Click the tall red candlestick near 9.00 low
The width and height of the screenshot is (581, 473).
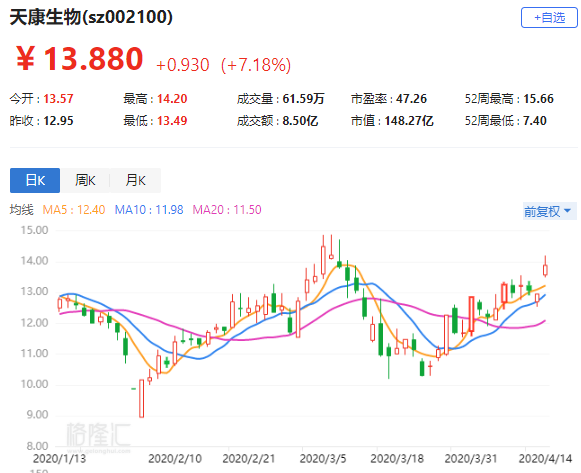click(142, 398)
